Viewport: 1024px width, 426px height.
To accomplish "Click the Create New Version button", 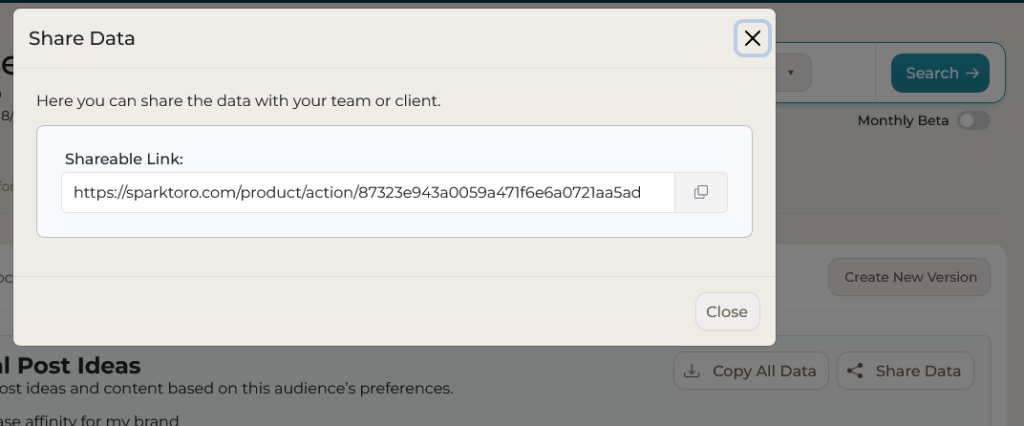I will coord(909,277).
